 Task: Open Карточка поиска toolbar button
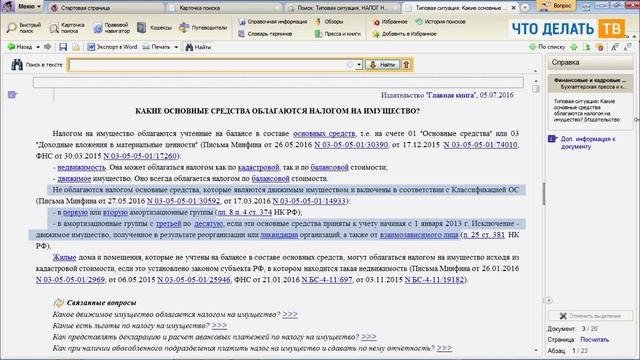67,28
